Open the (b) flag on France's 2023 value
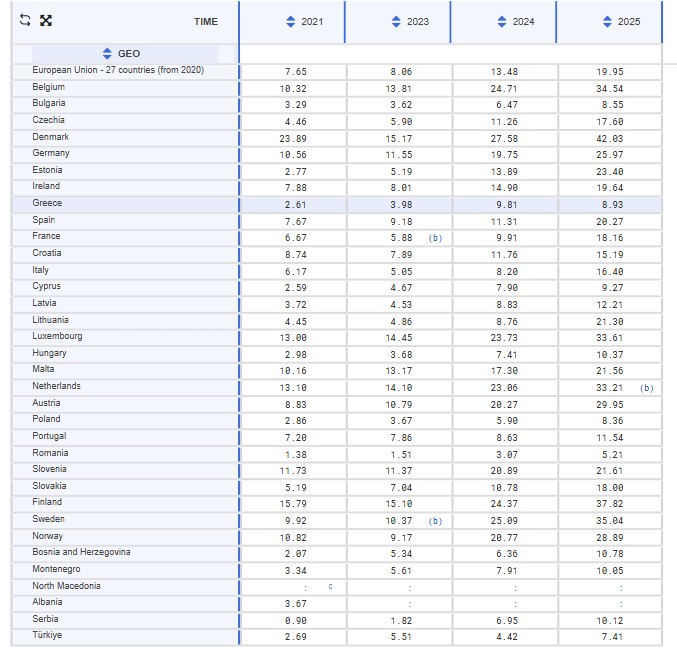677x648 pixels. 435,238
